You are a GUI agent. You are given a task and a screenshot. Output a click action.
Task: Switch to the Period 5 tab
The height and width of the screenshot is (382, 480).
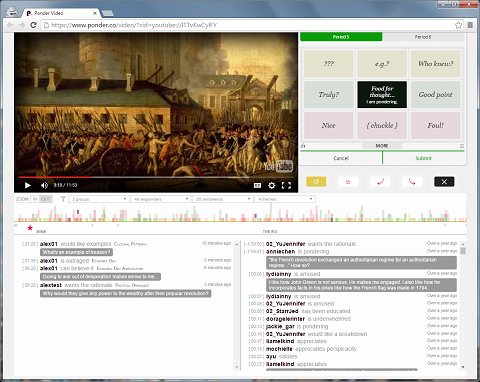pyautogui.click(x=341, y=37)
